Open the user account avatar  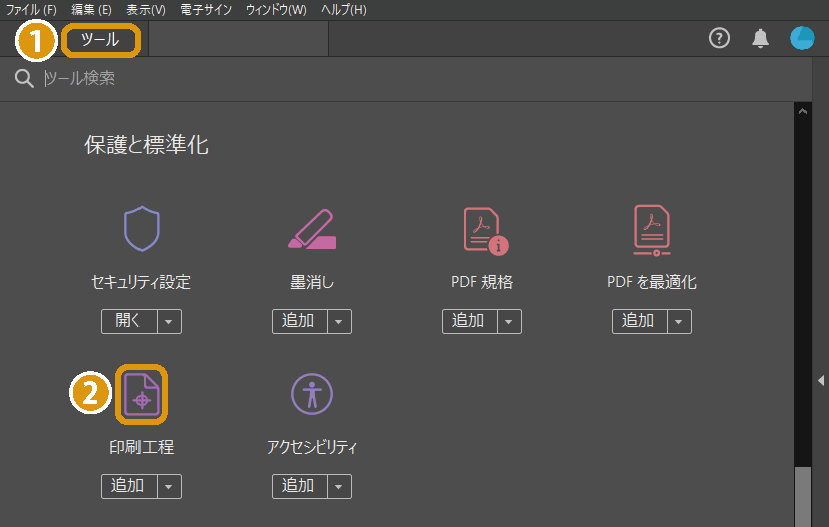[x=802, y=38]
